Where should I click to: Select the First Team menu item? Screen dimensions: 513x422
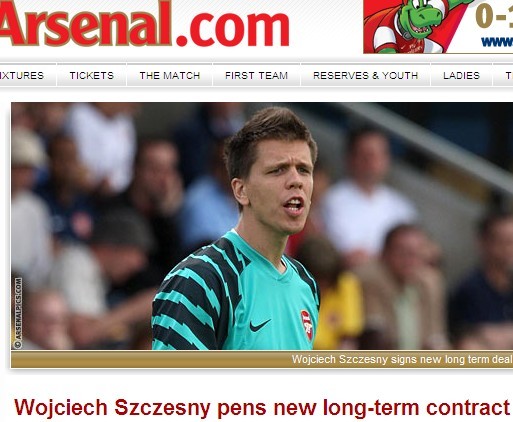(x=256, y=76)
